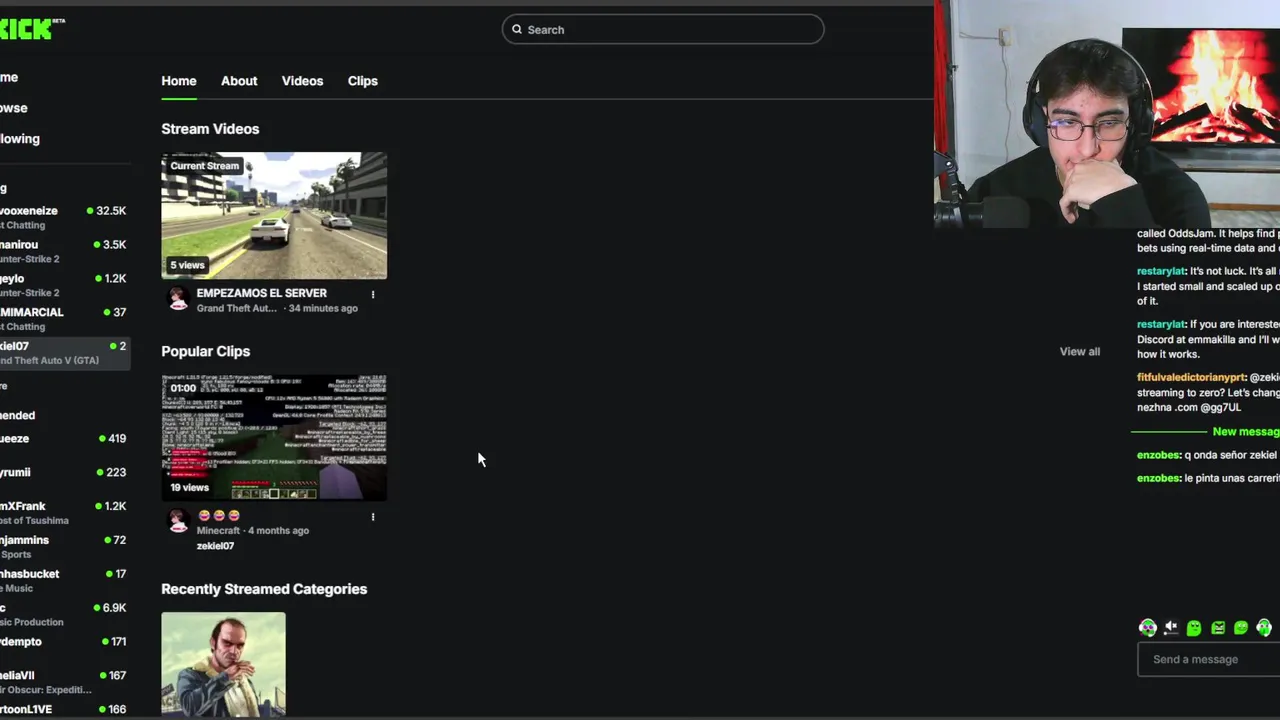The width and height of the screenshot is (1280, 720).
Task: Select the Grand Theft Auto V channel in the sidebar
Action: click(64, 353)
